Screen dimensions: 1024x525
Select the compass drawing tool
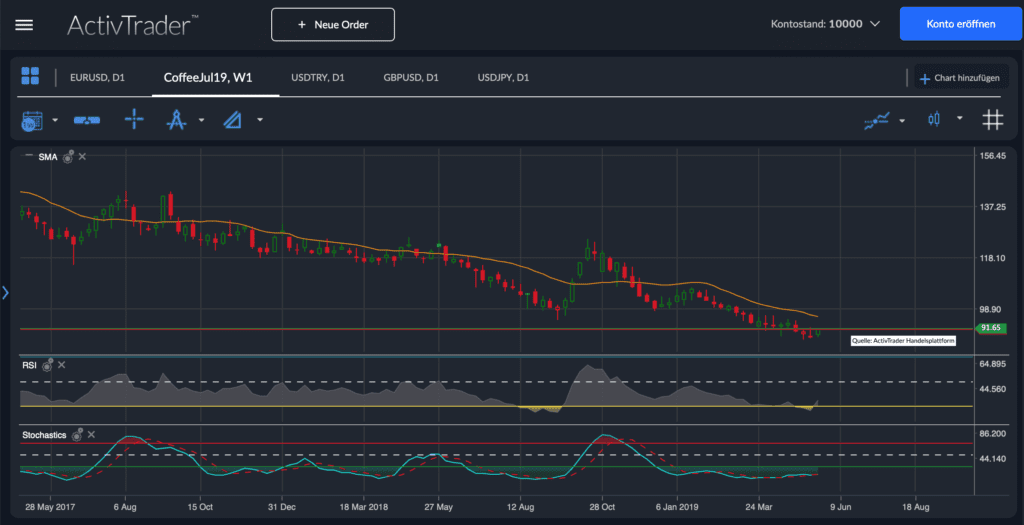pyautogui.click(x=176, y=120)
